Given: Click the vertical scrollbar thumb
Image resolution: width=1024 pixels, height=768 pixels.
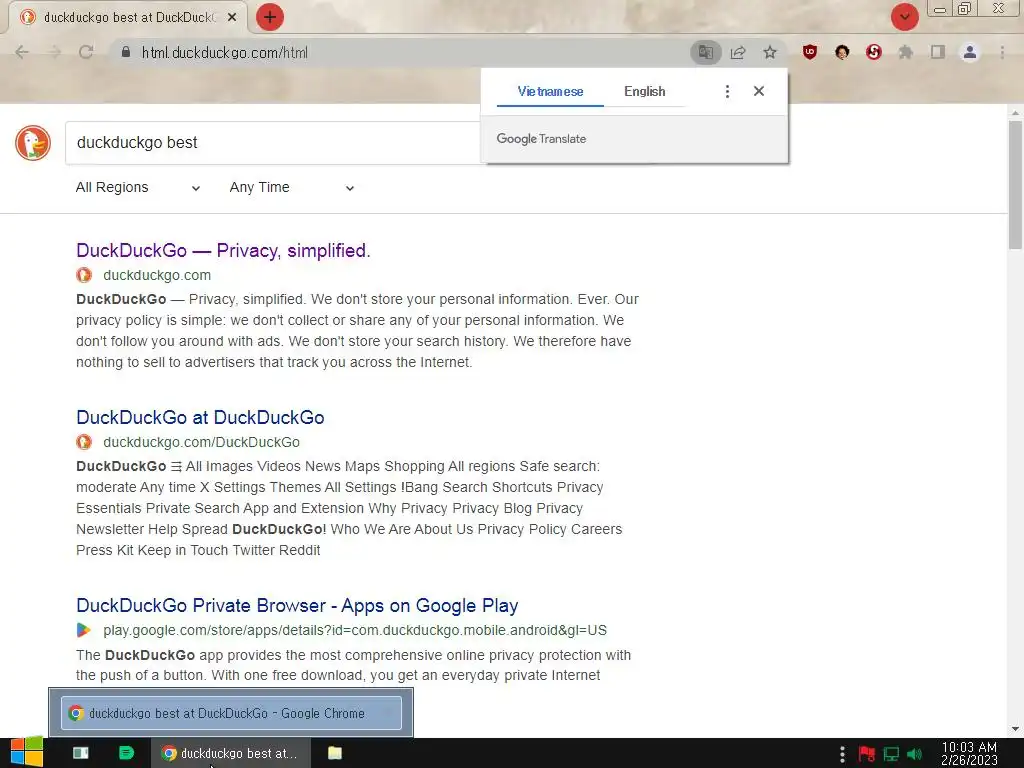Looking at the screenshot, I should tap(1015, 184).
